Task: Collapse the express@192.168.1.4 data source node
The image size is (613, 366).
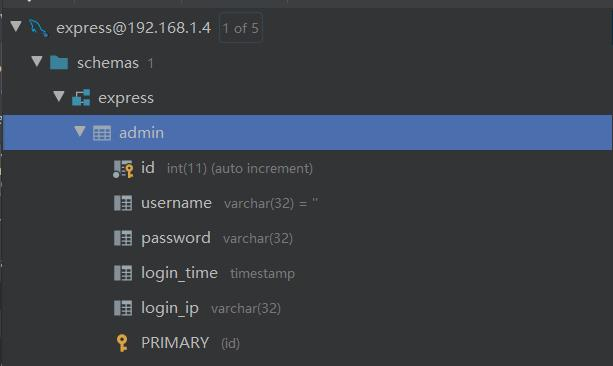Action: pyautogui.click(x=16, y=27)
